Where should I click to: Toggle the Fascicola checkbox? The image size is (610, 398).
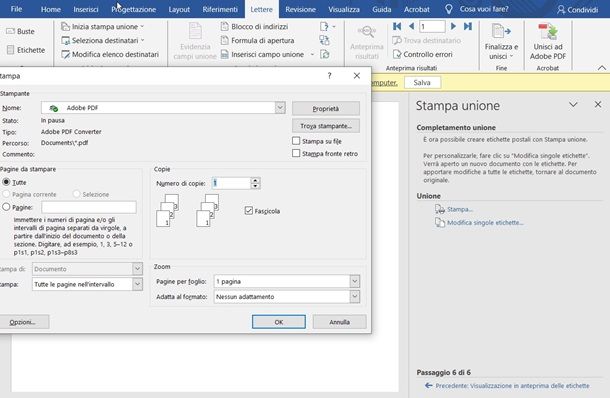(x=249, y=211)
